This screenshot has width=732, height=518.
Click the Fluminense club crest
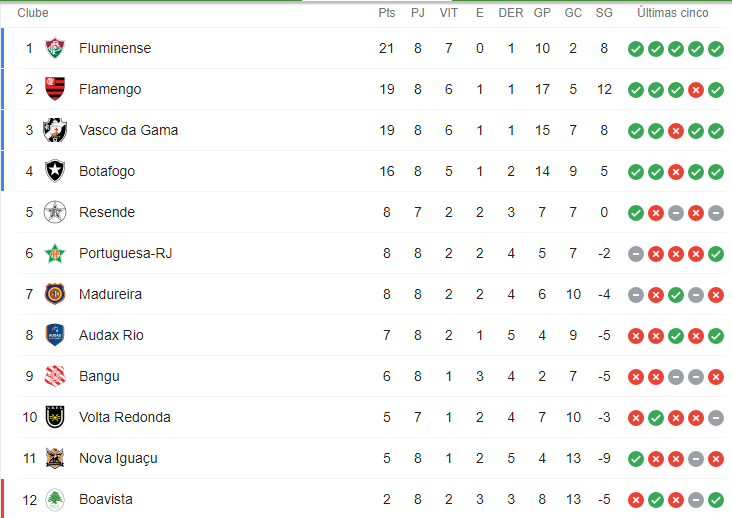(55, 48)
